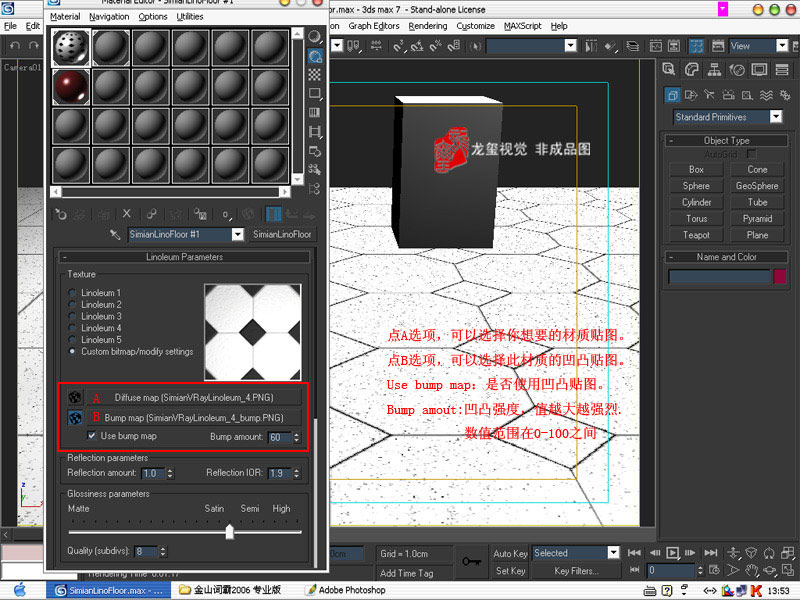
Task: Open the Utilities menu in Material Editor
Action: pyautogui.click(x=190, y=17)
